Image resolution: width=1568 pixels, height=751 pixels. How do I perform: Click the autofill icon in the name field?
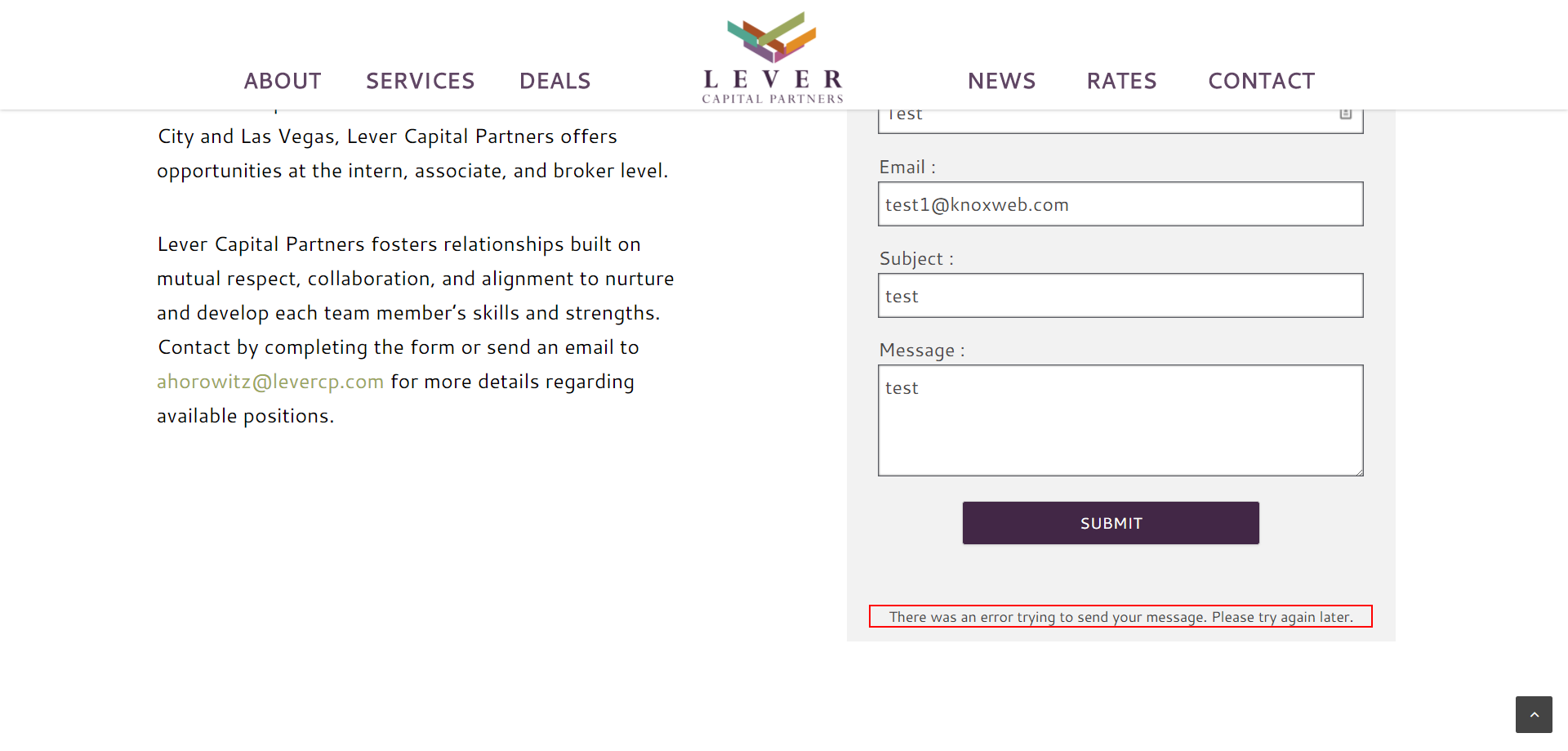(1346, 114)
